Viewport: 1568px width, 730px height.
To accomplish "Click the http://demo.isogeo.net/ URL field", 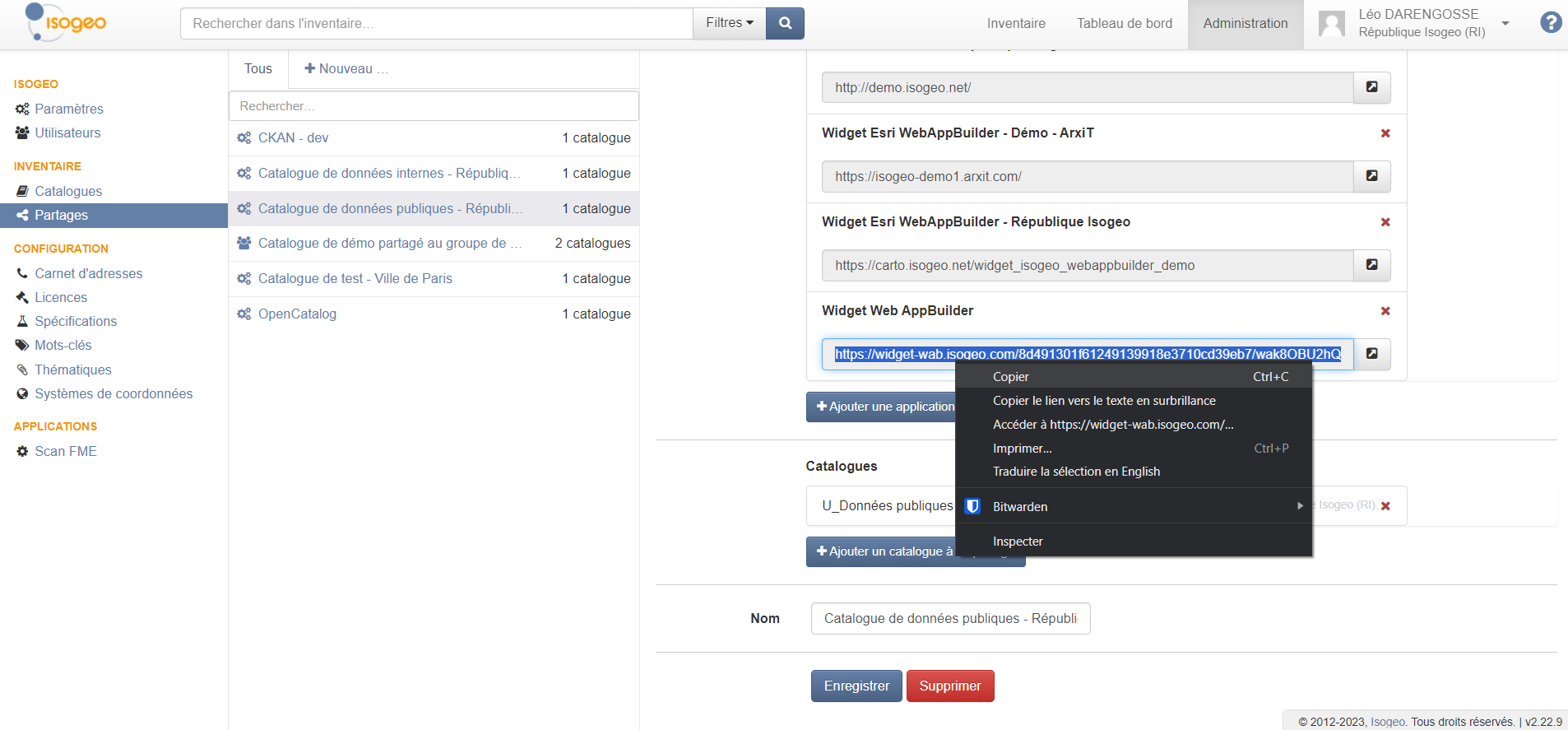I will click(1088, 87).
